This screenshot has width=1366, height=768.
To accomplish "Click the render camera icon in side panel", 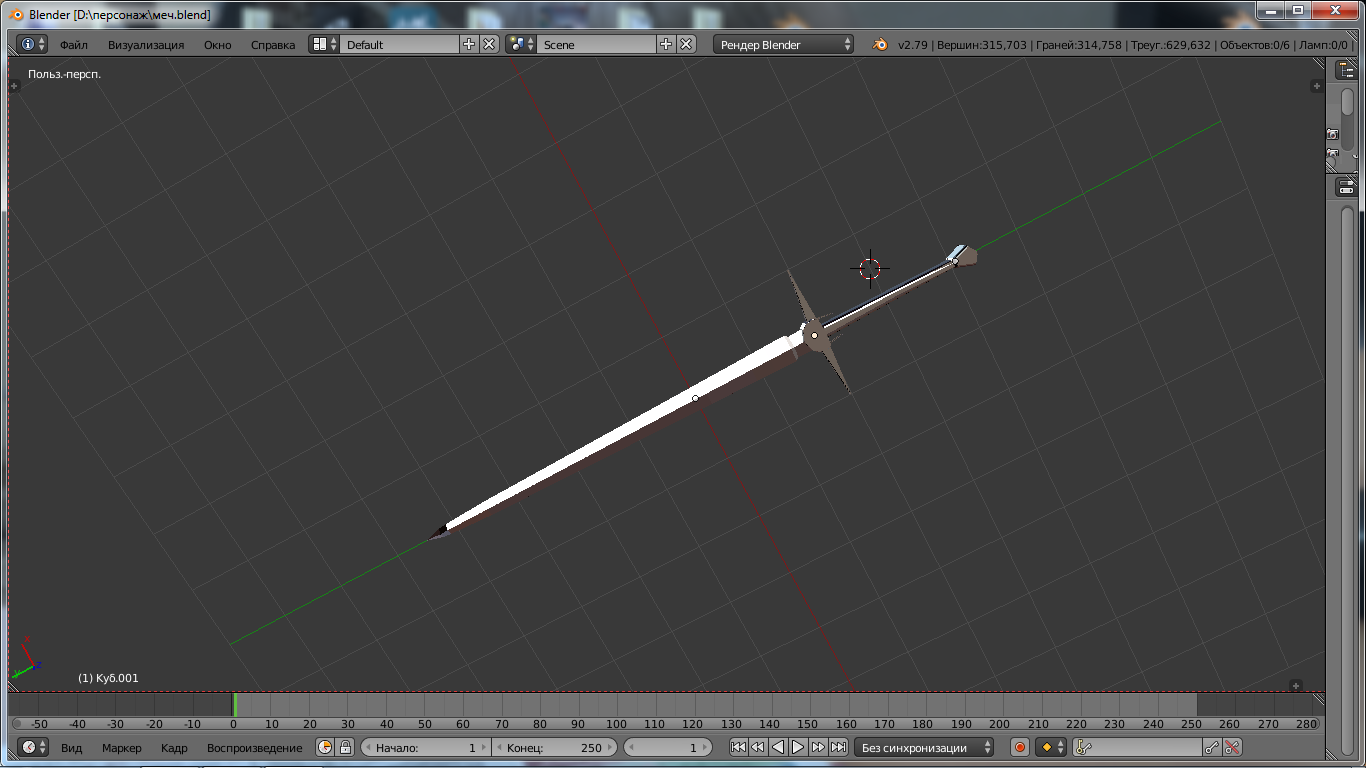I will [x=1332, y=134].
